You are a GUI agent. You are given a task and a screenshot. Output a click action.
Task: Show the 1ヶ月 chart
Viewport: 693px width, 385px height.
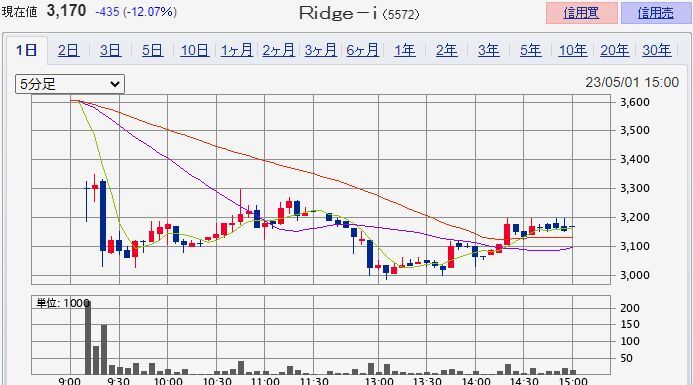point(236,50)
